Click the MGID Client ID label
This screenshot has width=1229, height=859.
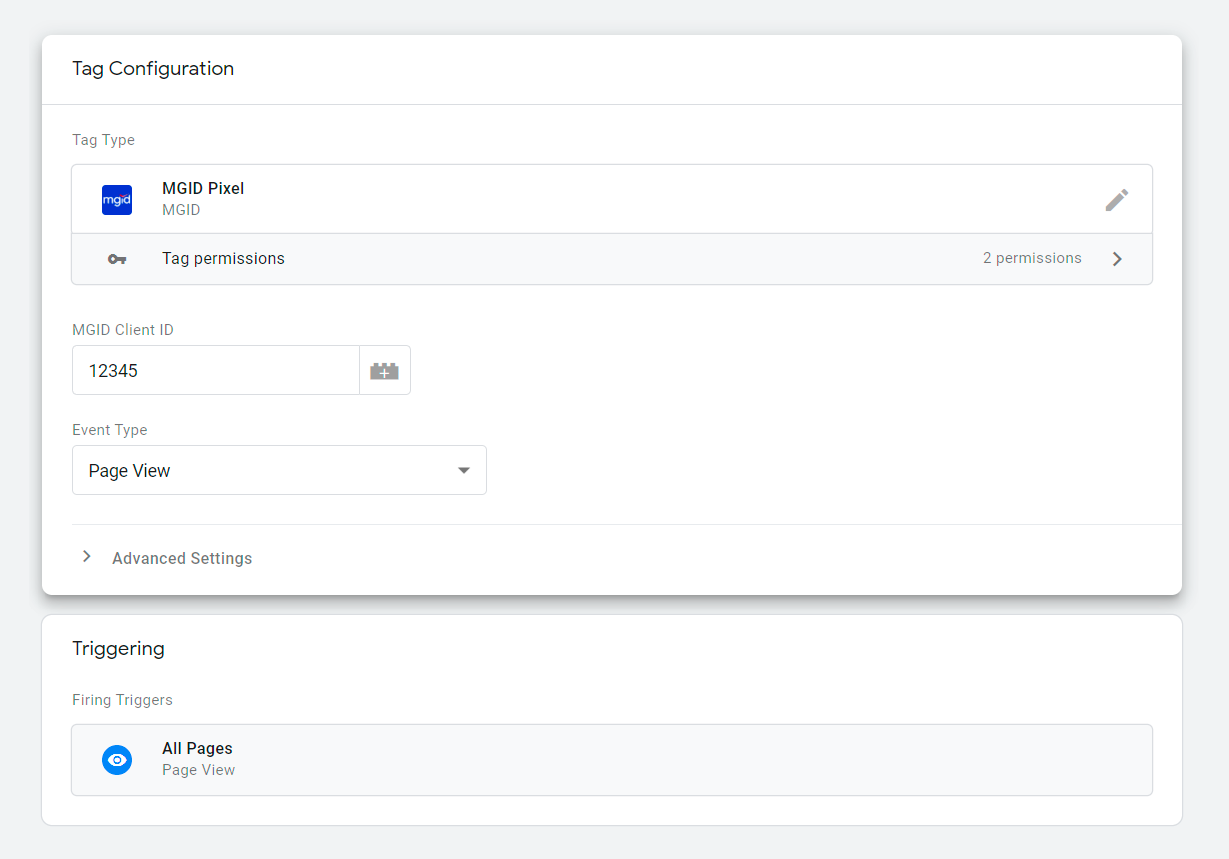click(123, 330)
